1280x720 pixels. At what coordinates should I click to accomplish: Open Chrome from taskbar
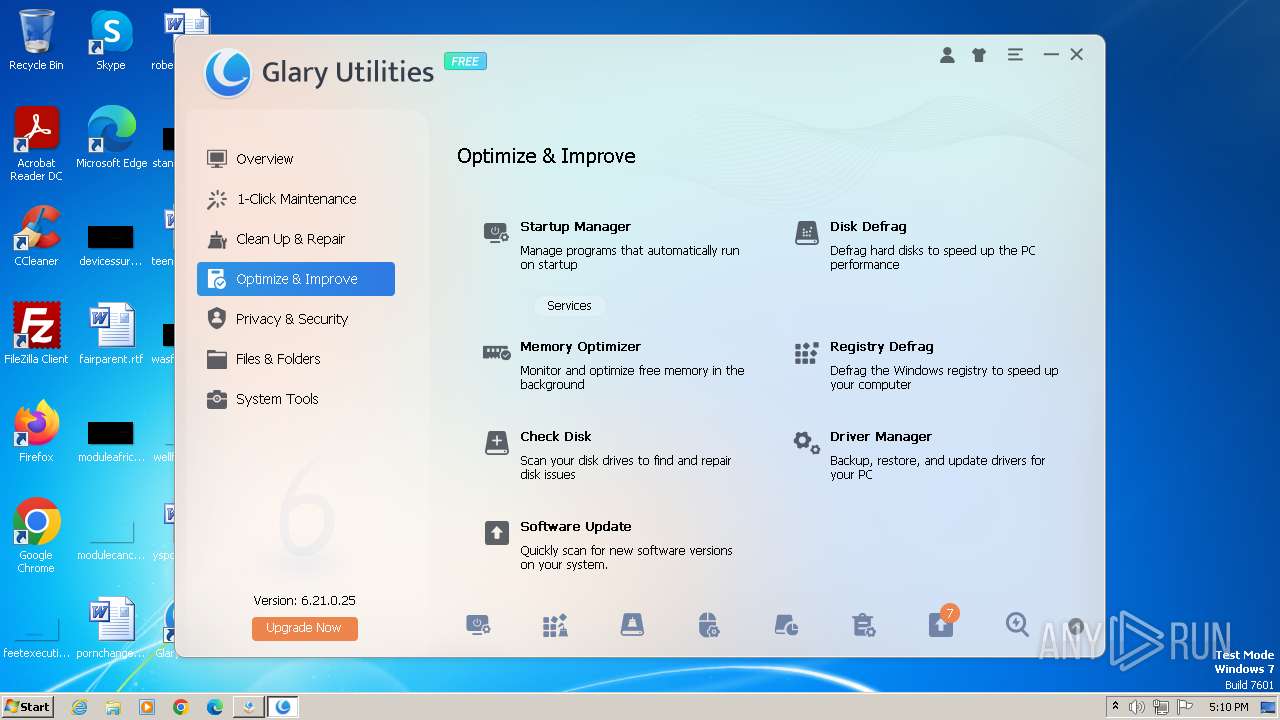tap(180, 707)
